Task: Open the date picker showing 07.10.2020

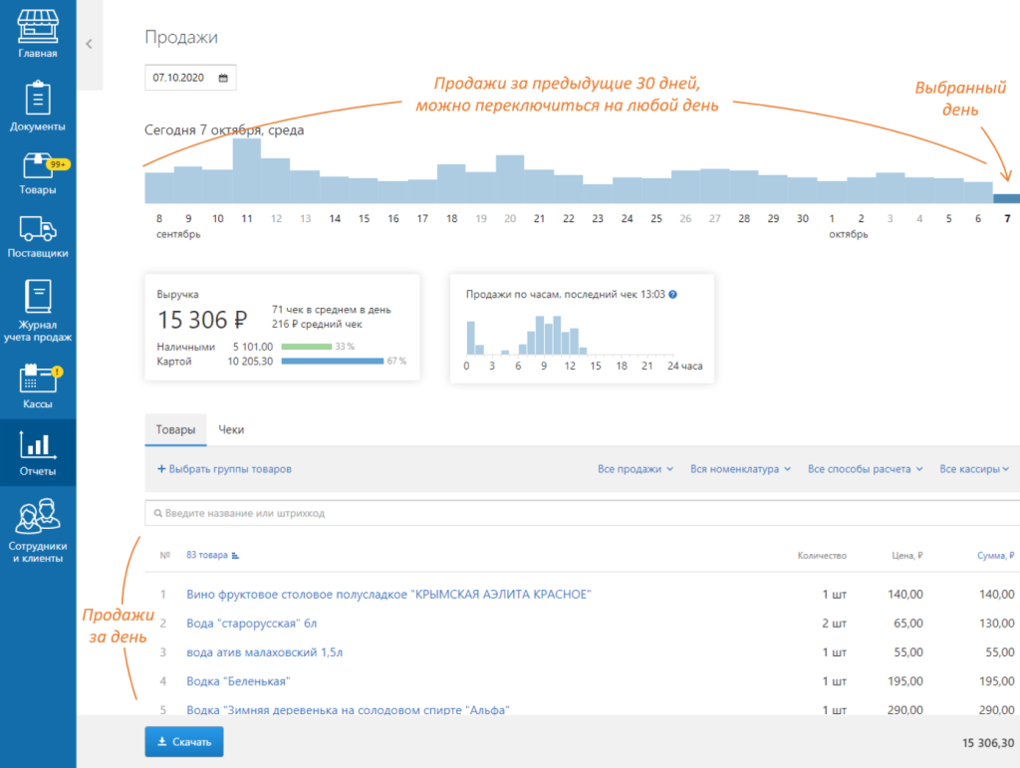Action: coord(190,77)
